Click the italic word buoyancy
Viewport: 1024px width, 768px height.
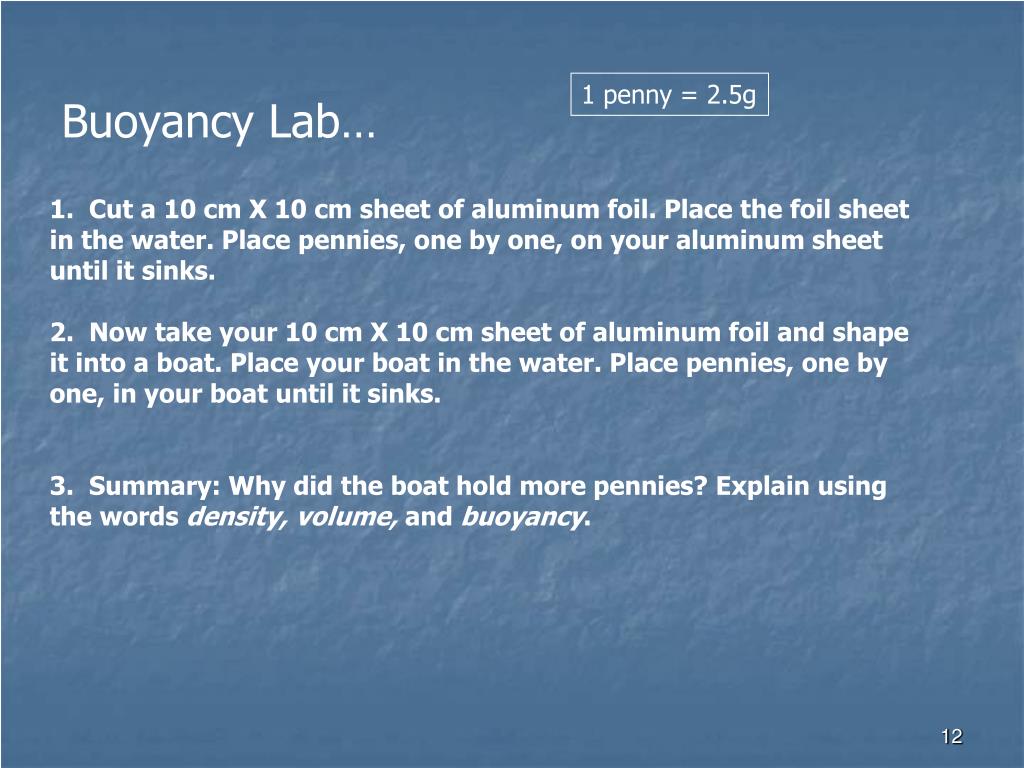pyautogui.click(x=523, y=517)
